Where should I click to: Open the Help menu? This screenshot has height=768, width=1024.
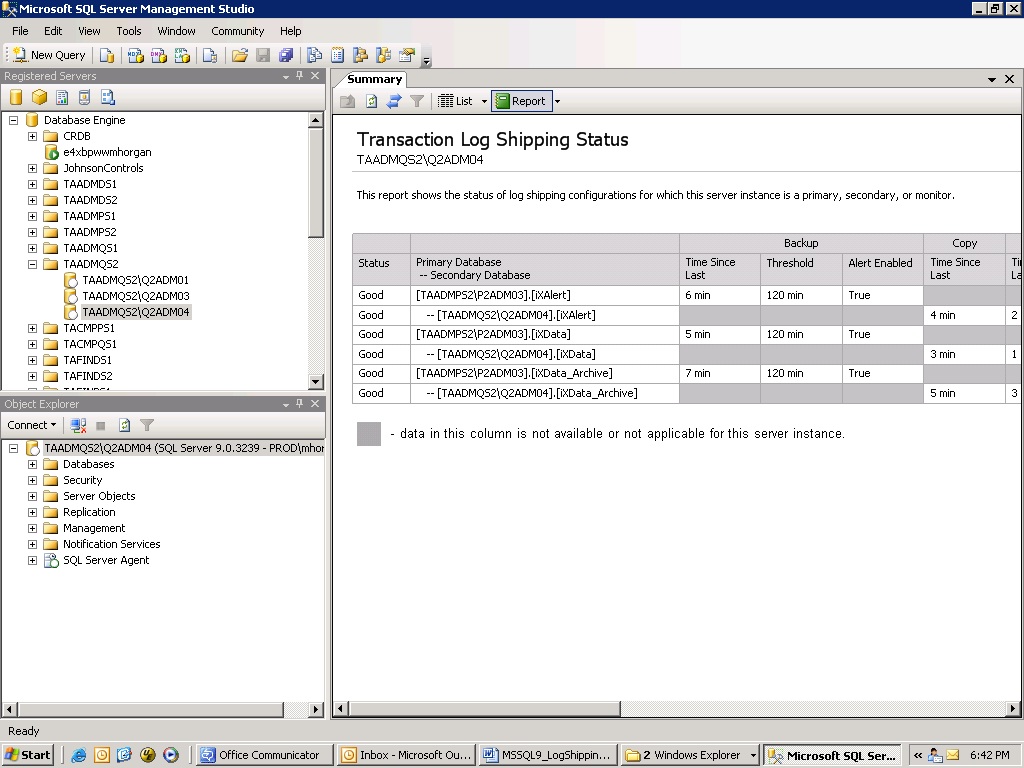pos(291,31)
